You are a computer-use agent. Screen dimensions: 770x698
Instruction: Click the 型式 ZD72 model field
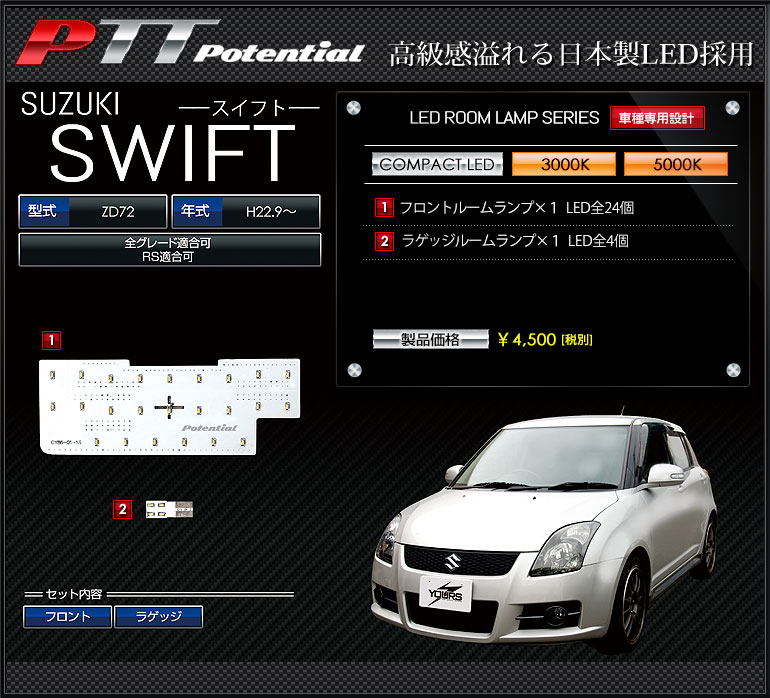(93, 212)
